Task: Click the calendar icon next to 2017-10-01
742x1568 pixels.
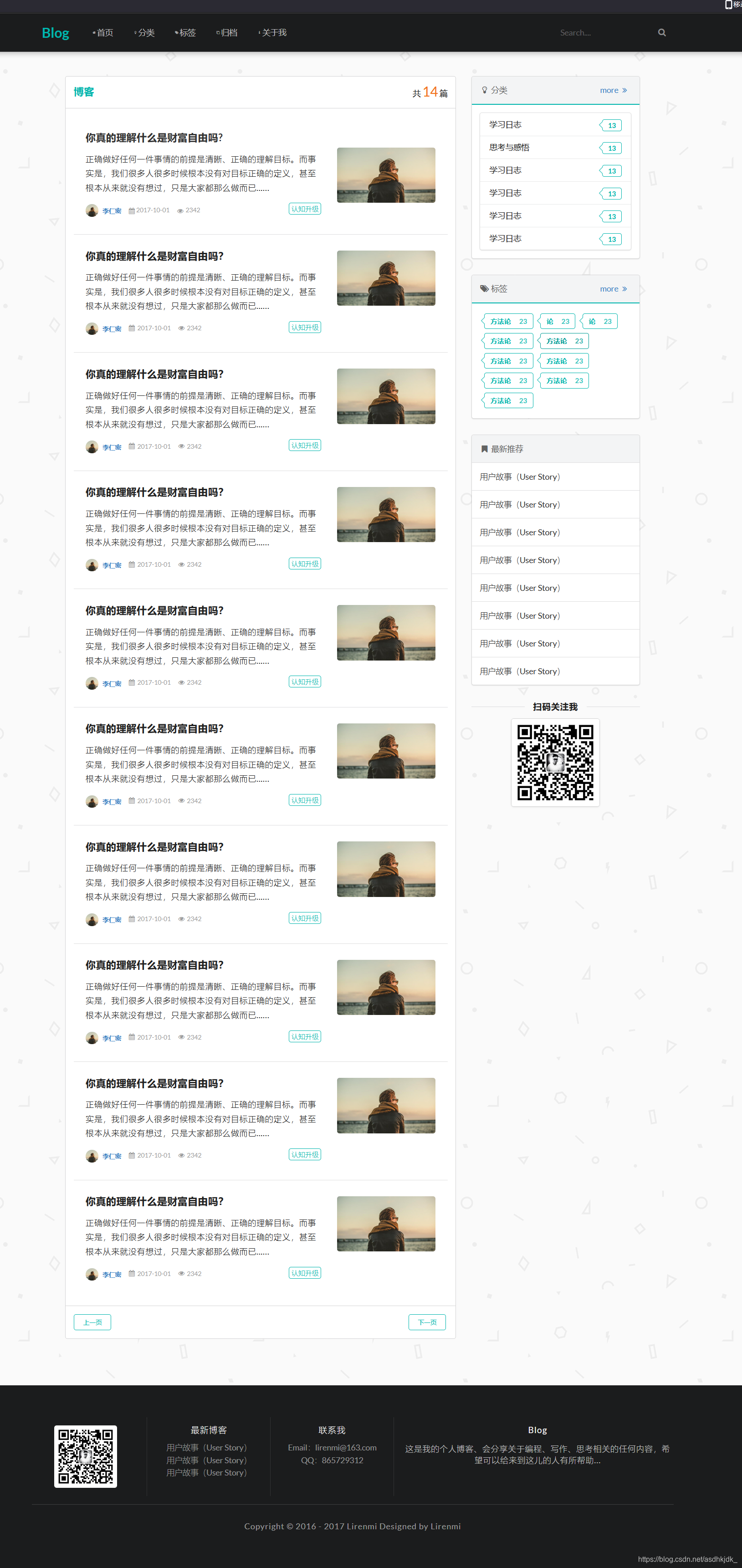Action: [x=132, y=210]
